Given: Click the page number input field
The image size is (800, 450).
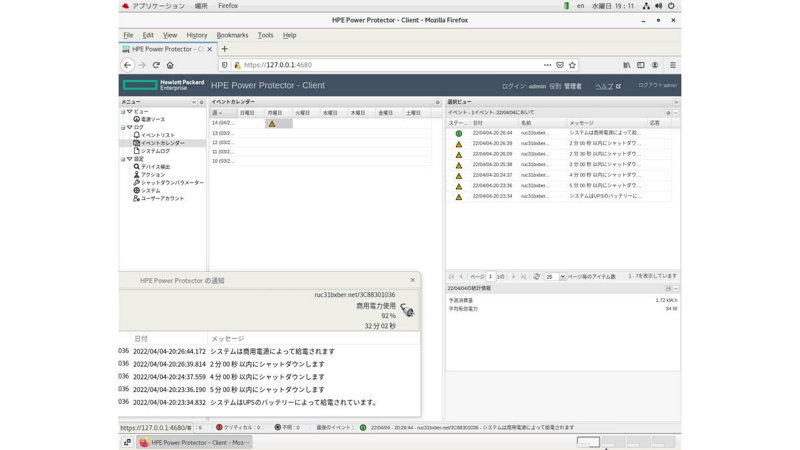Looking at the screenshot, I should point(491,276).
